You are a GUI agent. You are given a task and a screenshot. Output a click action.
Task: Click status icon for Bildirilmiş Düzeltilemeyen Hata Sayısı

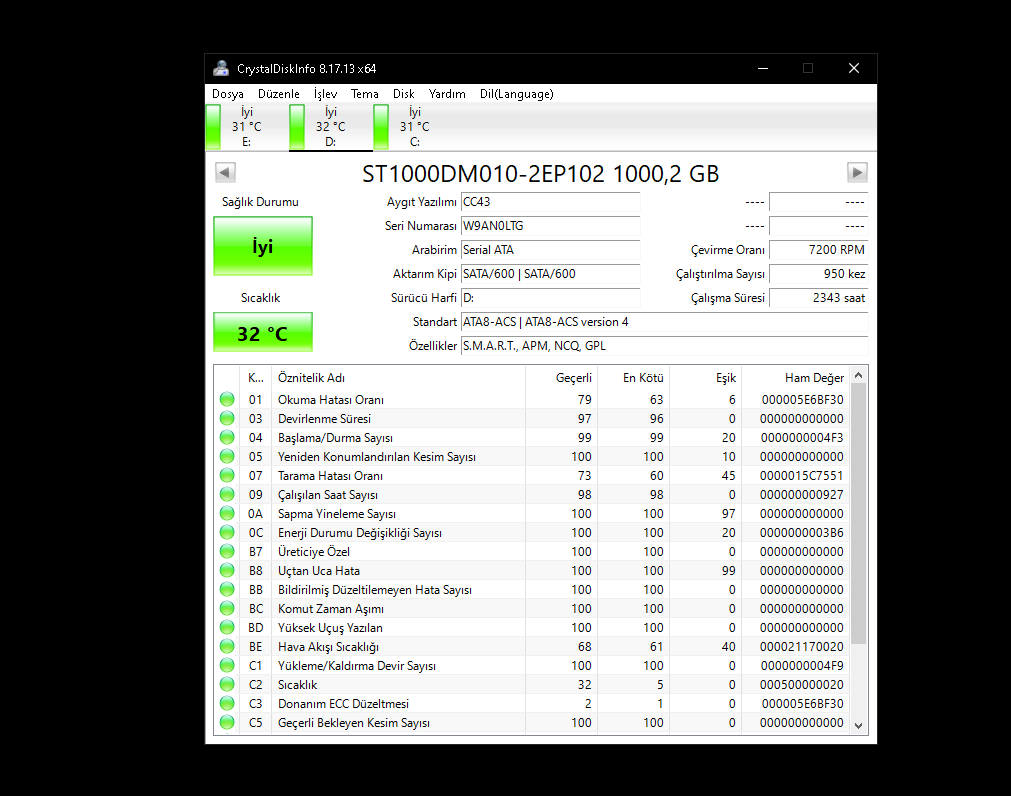point(227,590)
